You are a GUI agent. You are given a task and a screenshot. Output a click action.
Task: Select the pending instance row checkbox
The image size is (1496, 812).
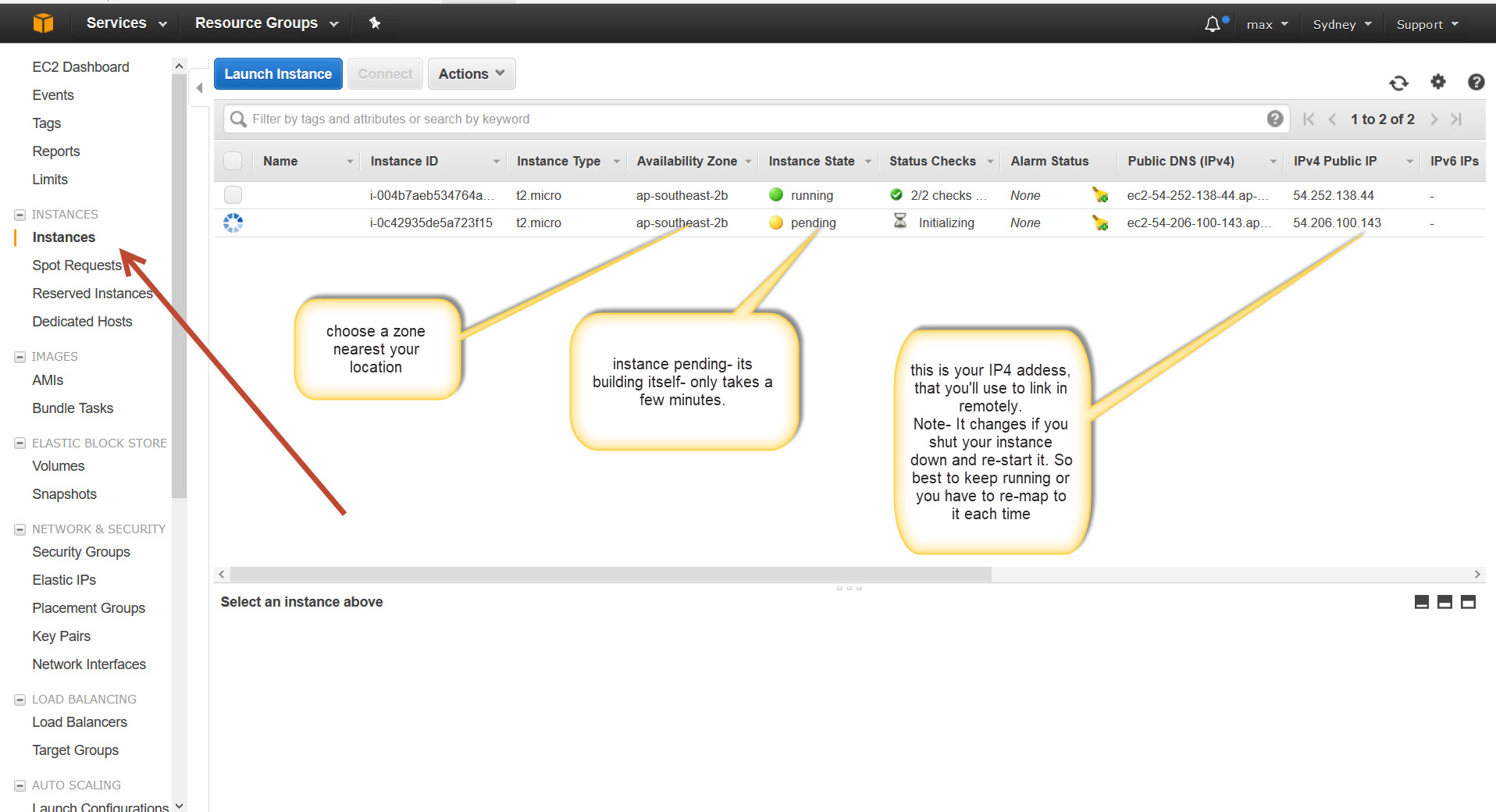click(x=233, y=223)
